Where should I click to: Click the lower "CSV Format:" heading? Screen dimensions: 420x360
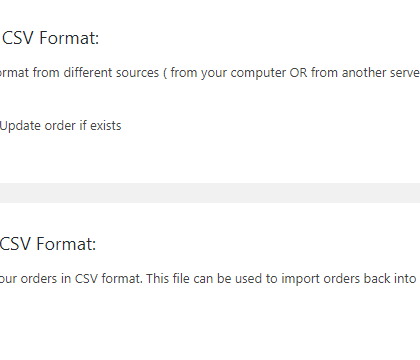[x=48, y=244]
